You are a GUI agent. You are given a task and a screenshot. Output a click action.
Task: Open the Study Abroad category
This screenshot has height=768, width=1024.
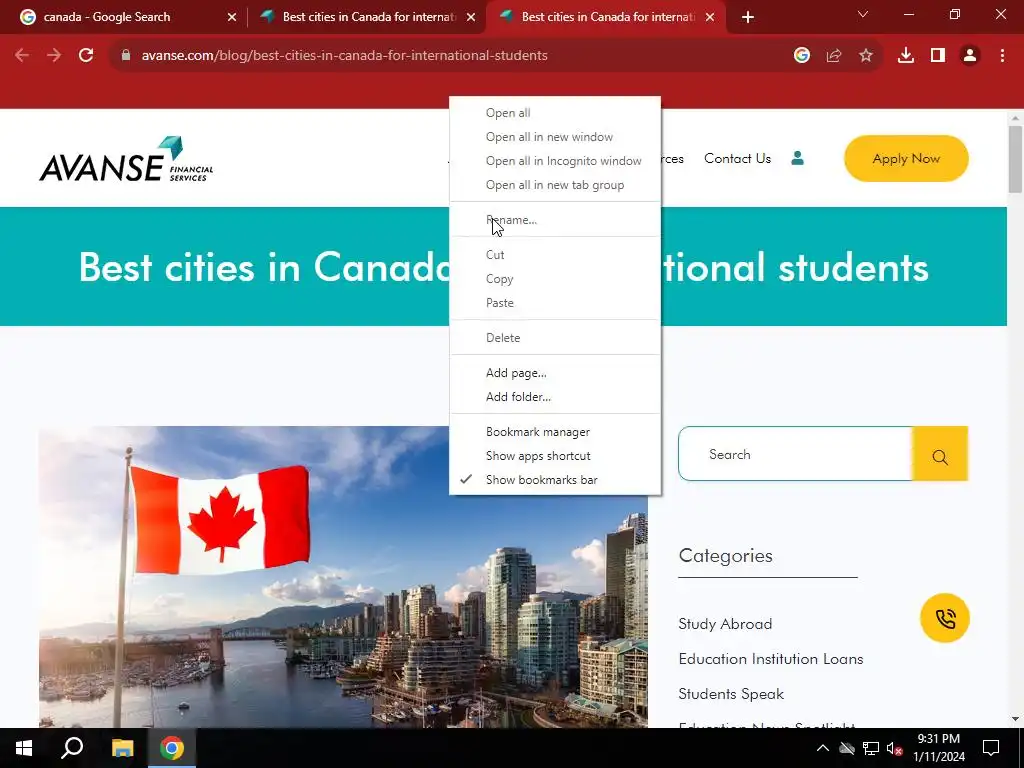tap(725, 624)
